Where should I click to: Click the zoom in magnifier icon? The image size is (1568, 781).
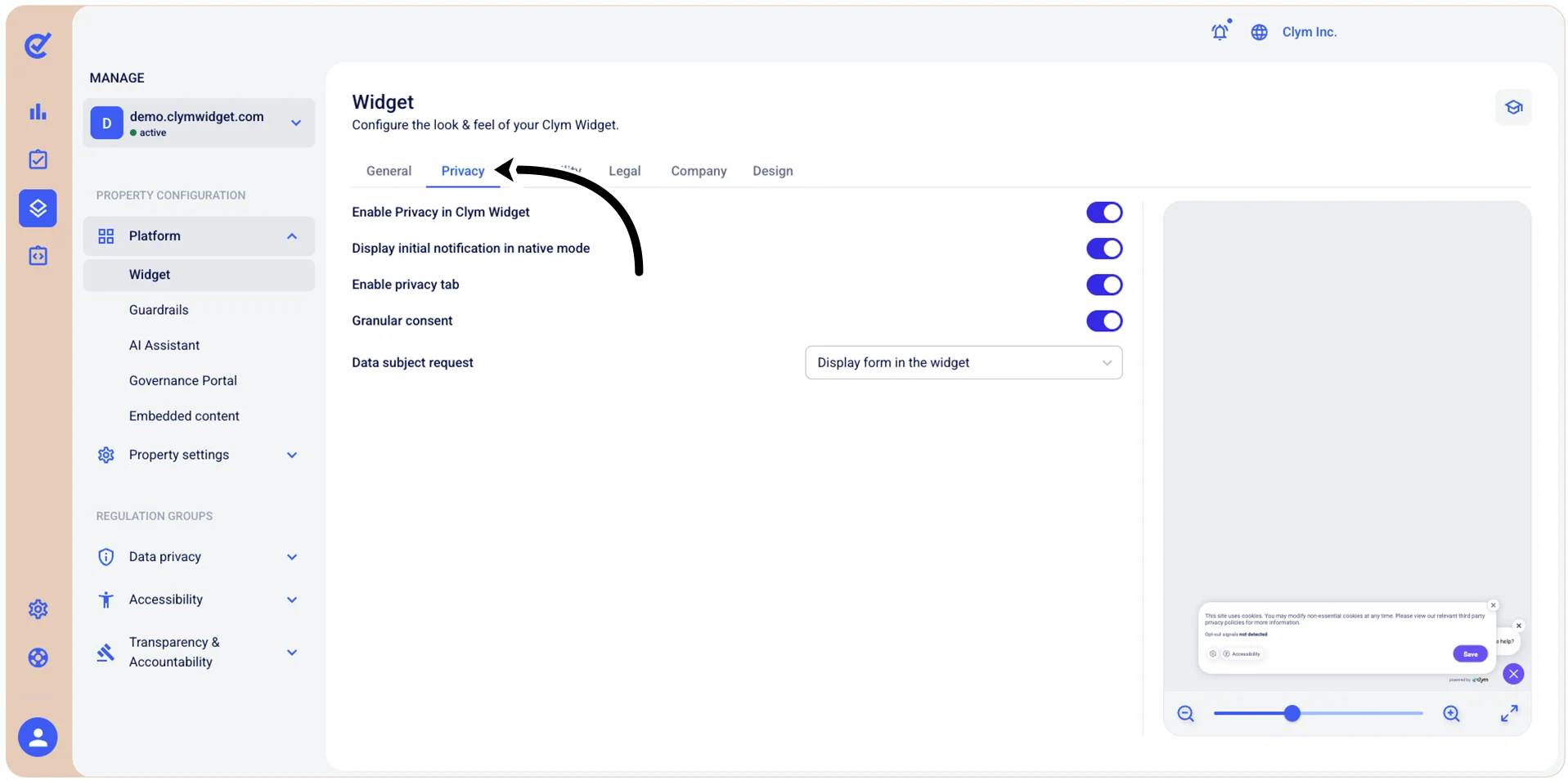point(1451,714)
